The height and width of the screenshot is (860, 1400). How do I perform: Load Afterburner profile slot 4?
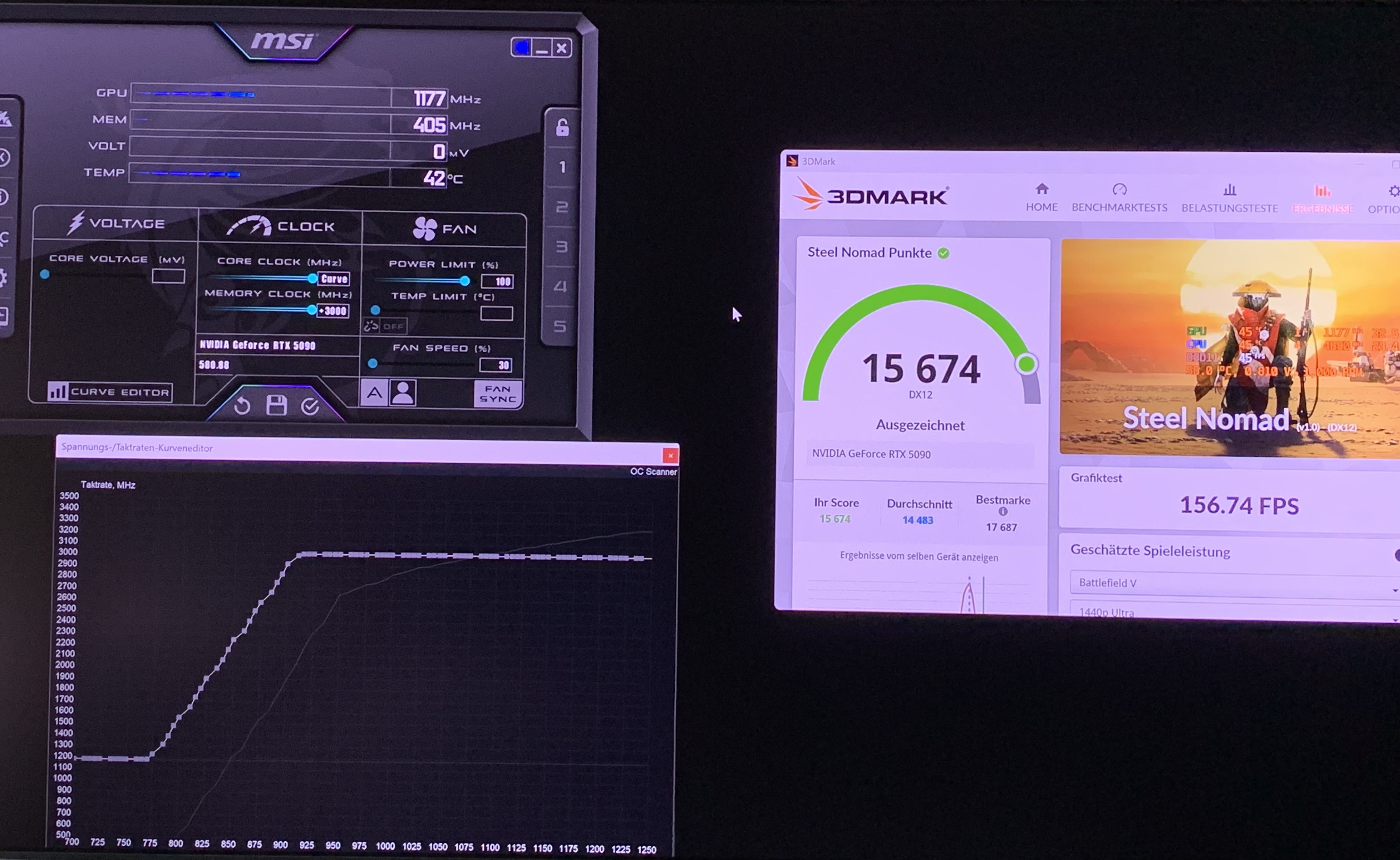tap(560, 286)
